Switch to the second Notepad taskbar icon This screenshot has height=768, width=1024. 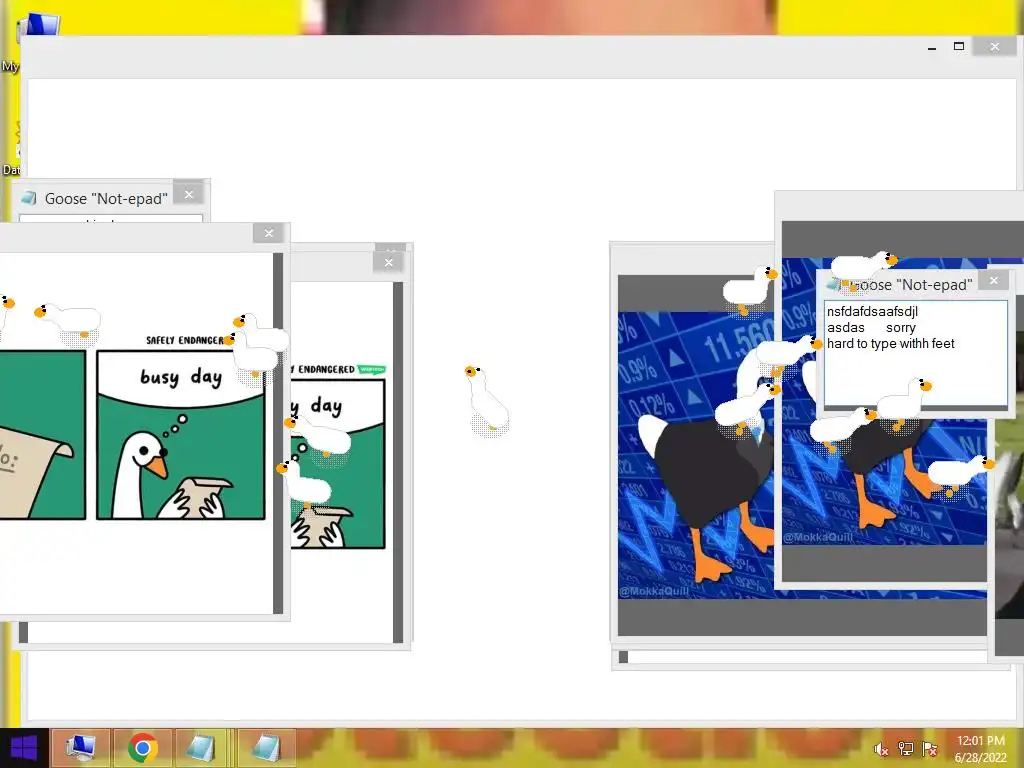tap(266, 748)
